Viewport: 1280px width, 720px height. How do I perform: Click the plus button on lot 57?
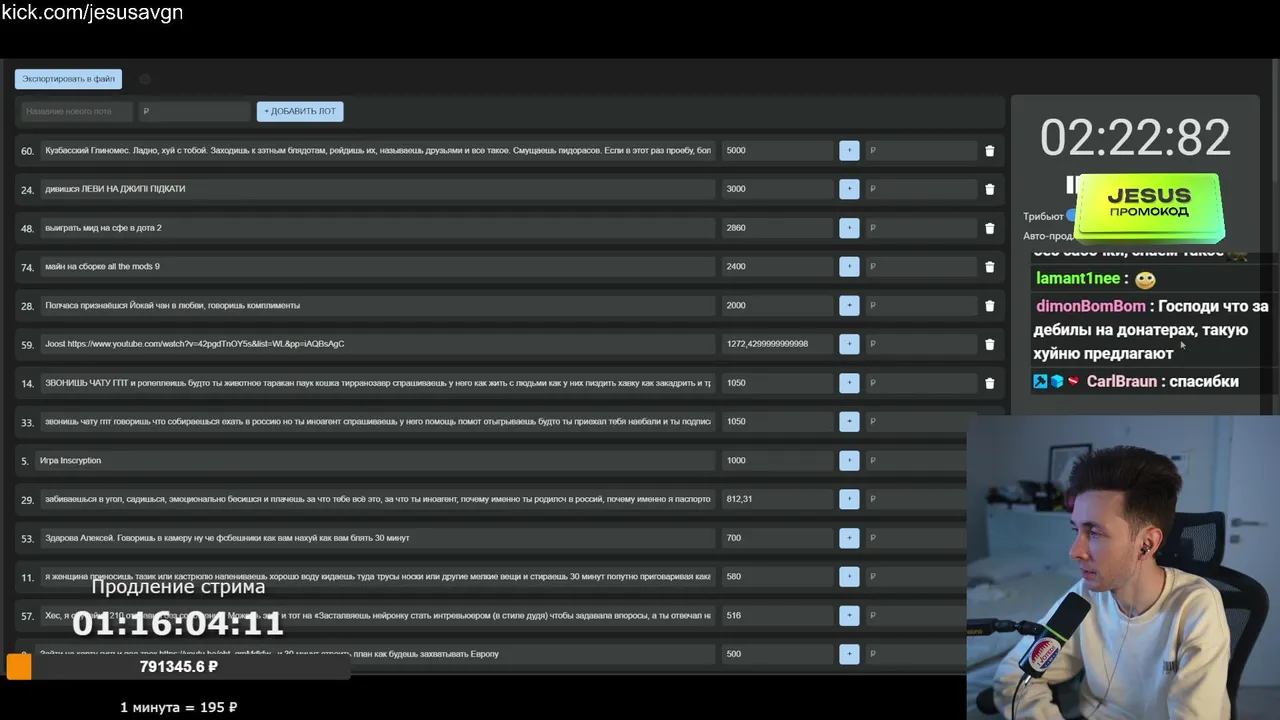[x=849, y=615]
